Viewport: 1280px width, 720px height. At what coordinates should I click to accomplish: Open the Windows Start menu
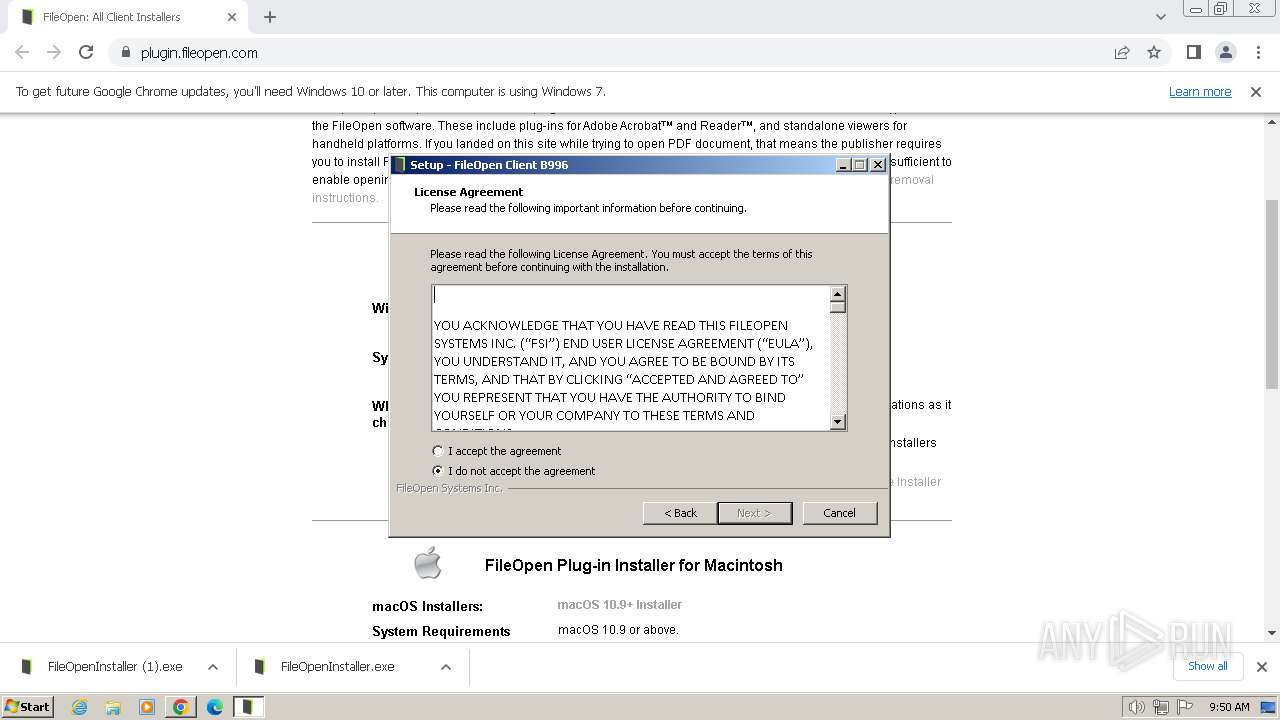coord(28,706)
